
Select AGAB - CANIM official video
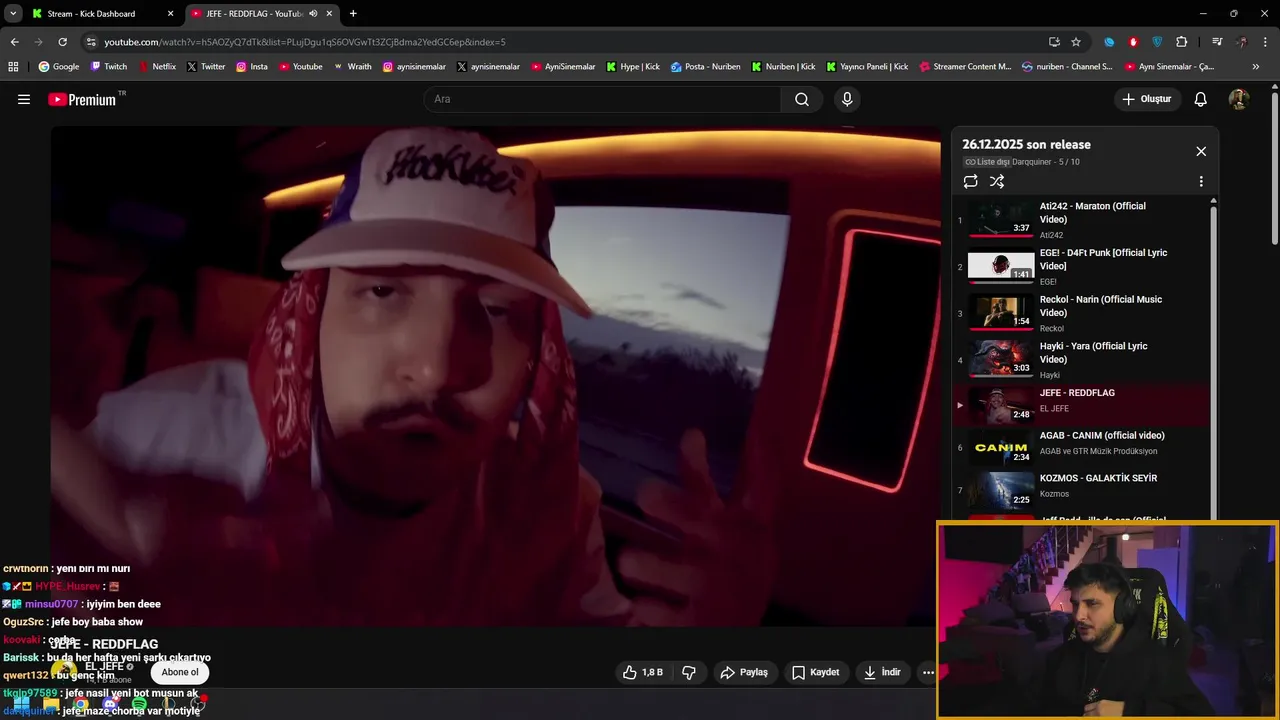click(1081, 447)
